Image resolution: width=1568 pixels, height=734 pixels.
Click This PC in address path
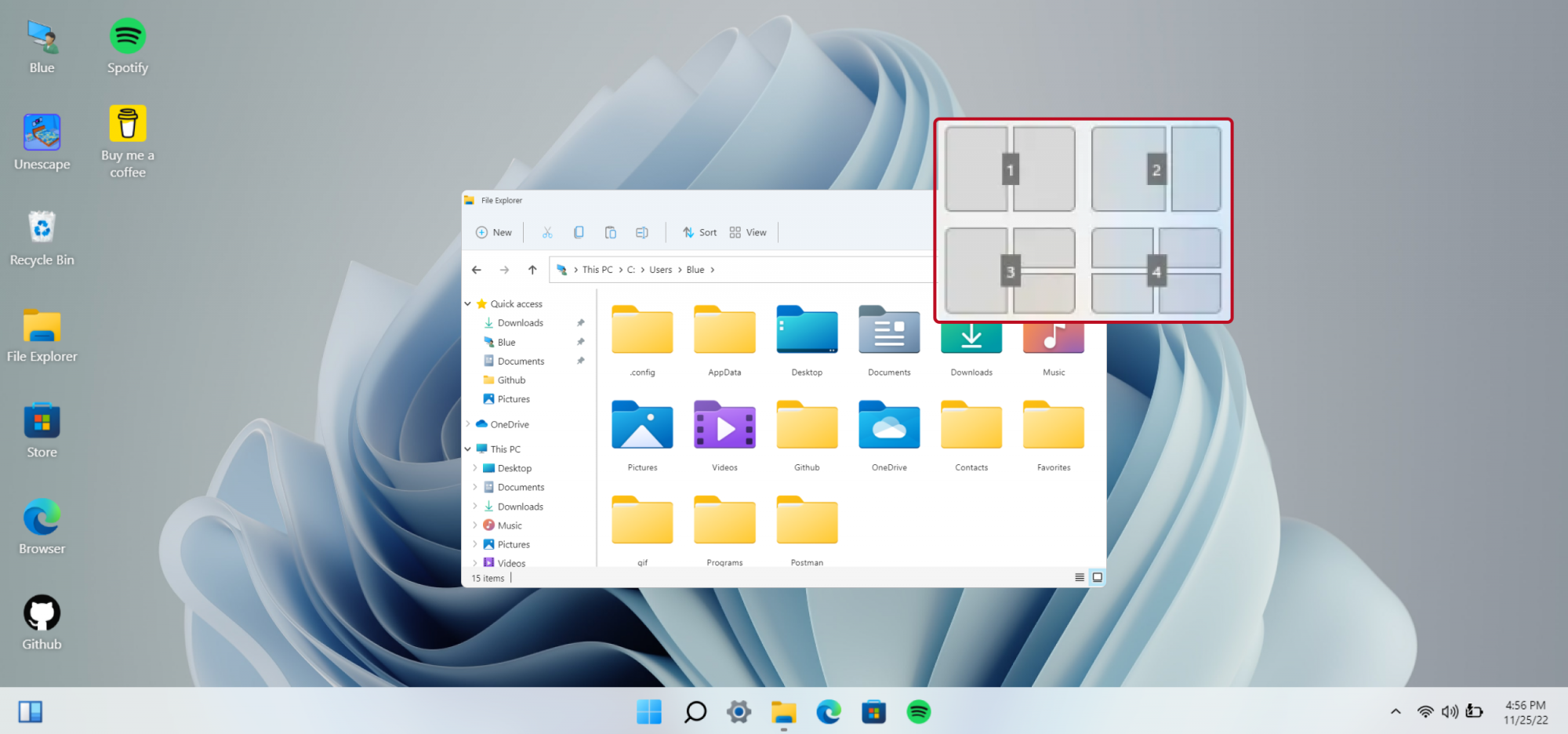(x=597, y=270)
